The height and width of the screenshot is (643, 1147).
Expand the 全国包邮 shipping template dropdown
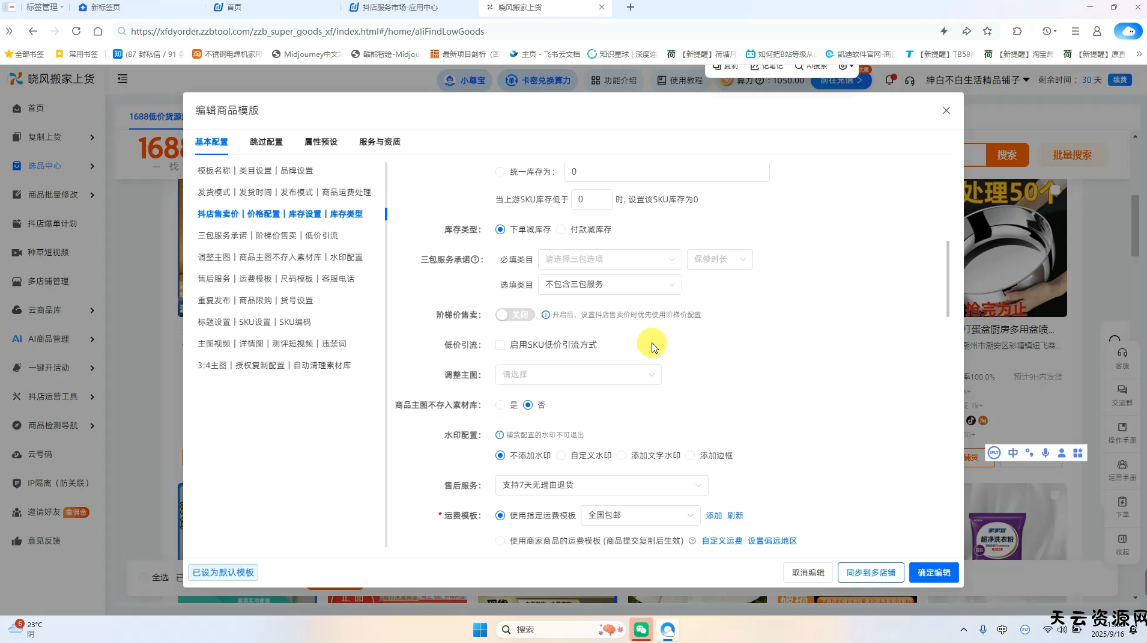click(640, 515)
